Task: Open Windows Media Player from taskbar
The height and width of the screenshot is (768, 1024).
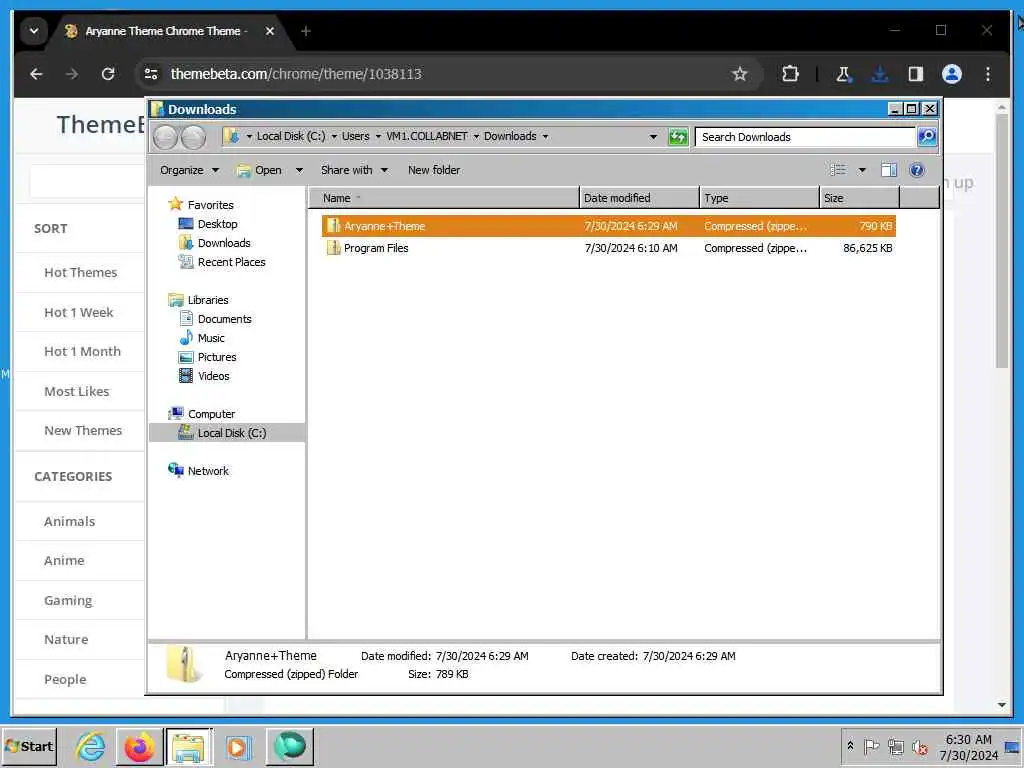Action: coord(238,746)
